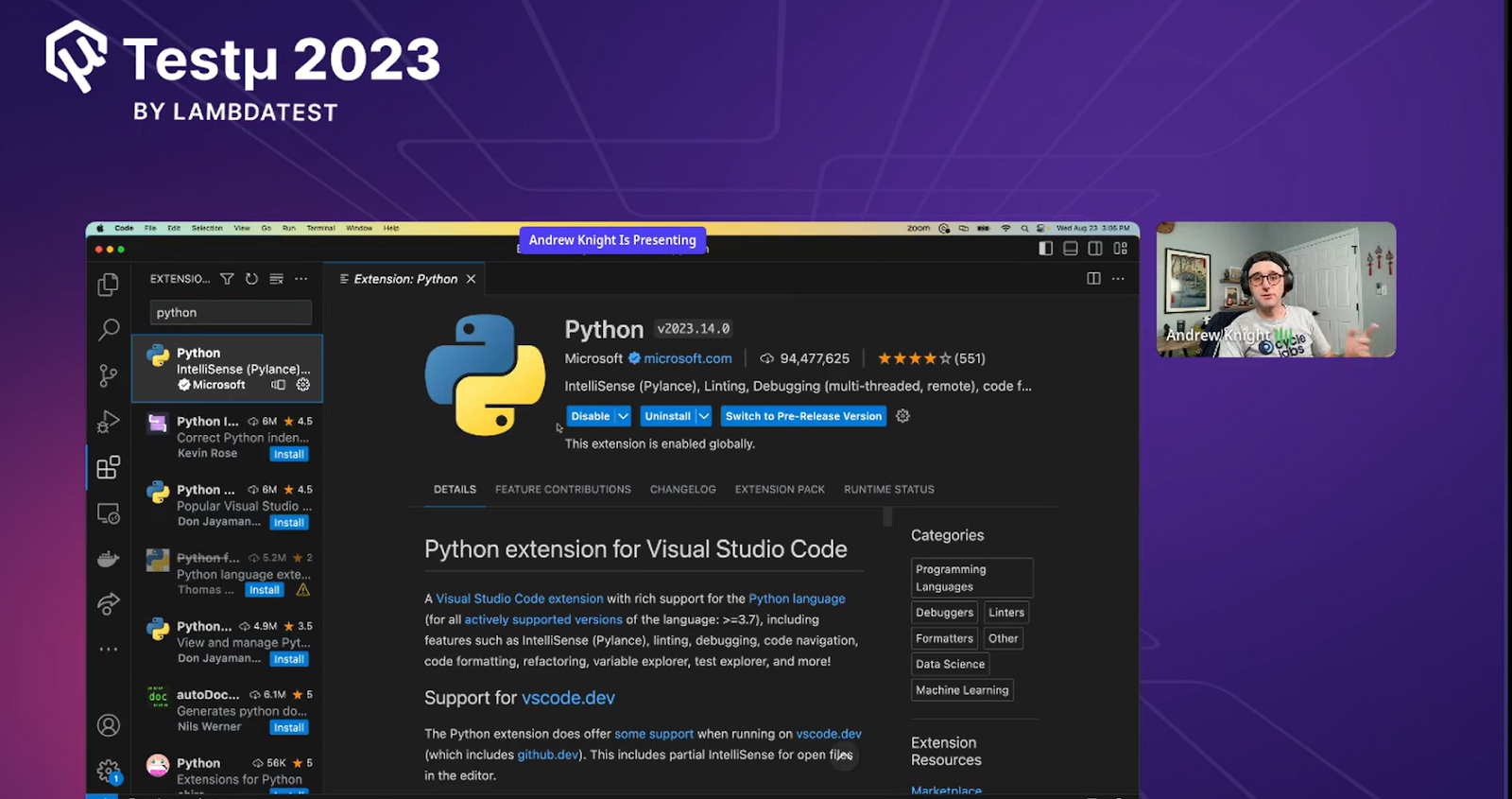Viewport: 1512px width, 799px height.
Task: Open the Terminal menu in macOS menu bar
Action: (x=320, y=228)
